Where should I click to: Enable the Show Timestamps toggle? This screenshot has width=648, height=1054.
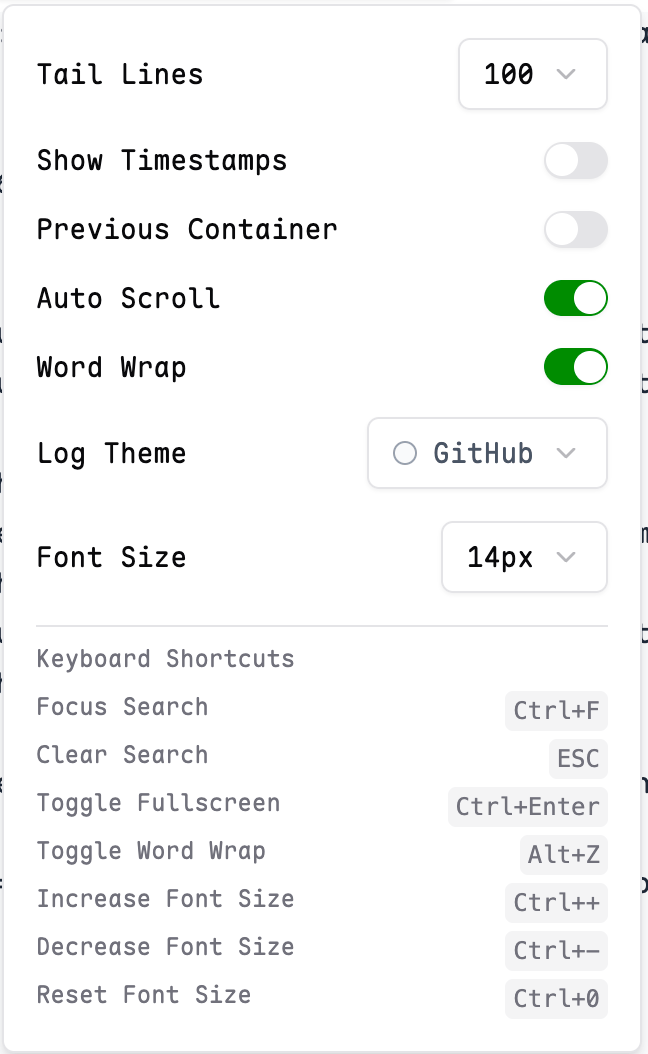[x=576, y=160]
